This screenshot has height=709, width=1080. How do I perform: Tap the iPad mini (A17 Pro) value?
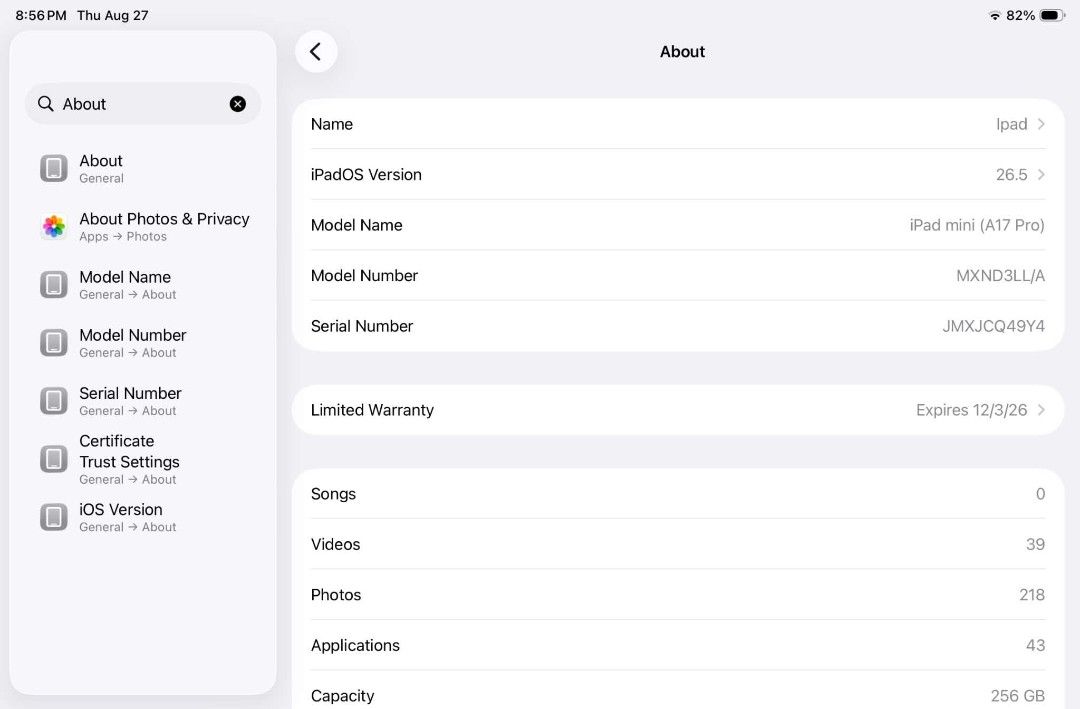pos(977,225)
